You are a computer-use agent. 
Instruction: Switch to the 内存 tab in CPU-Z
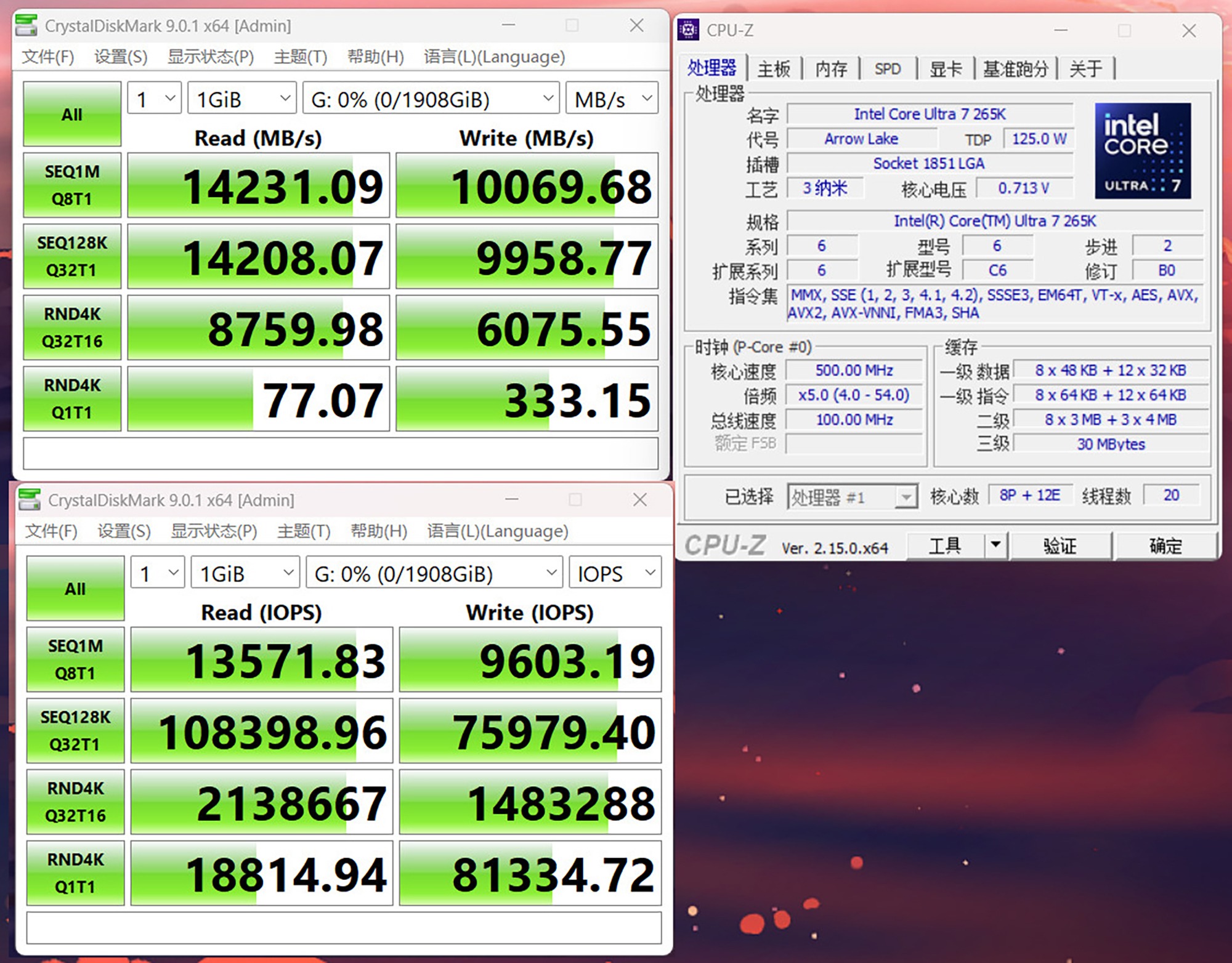tap(831, 68)
